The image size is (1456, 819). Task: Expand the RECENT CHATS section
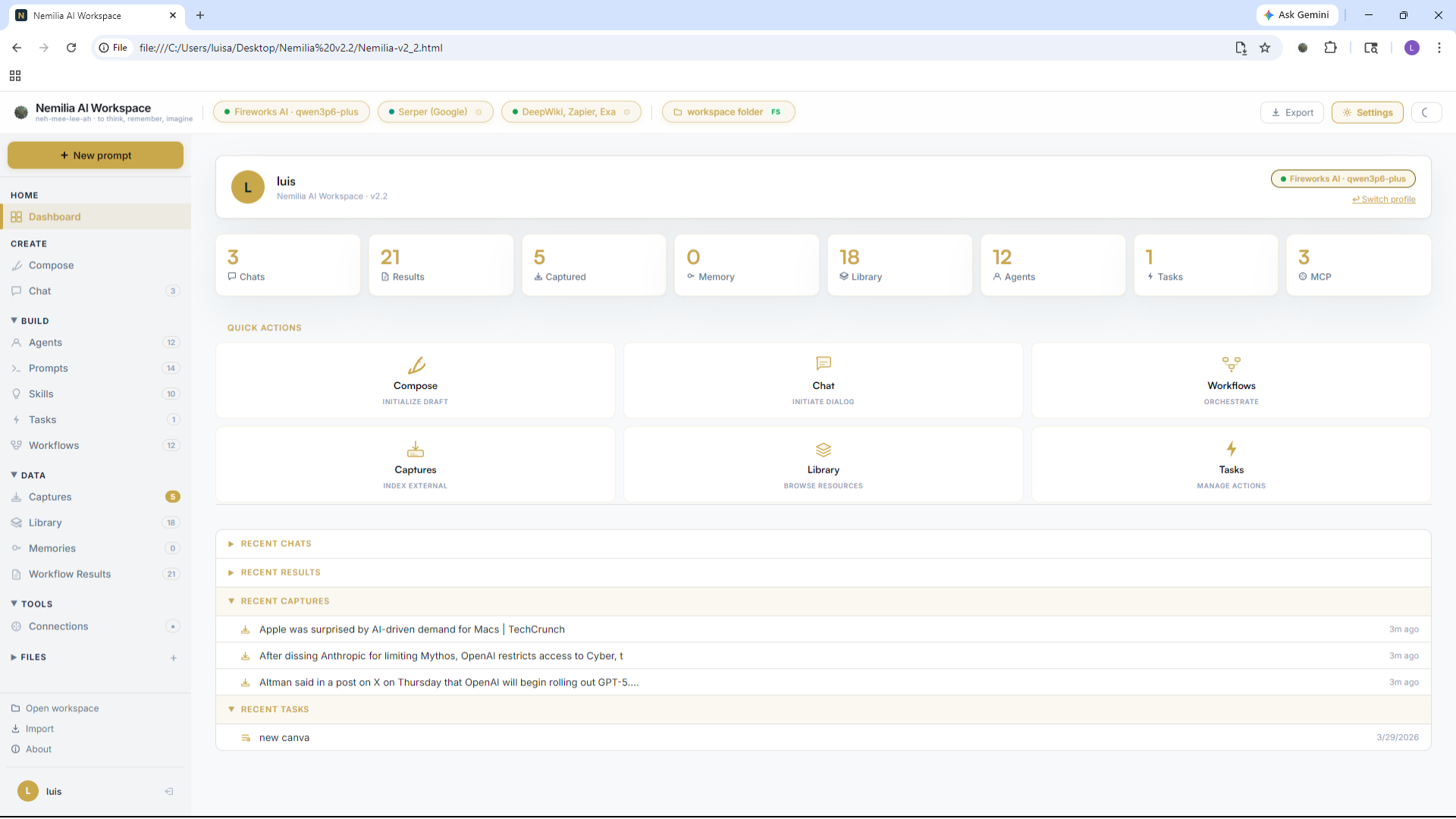click(x=823, y=544)
